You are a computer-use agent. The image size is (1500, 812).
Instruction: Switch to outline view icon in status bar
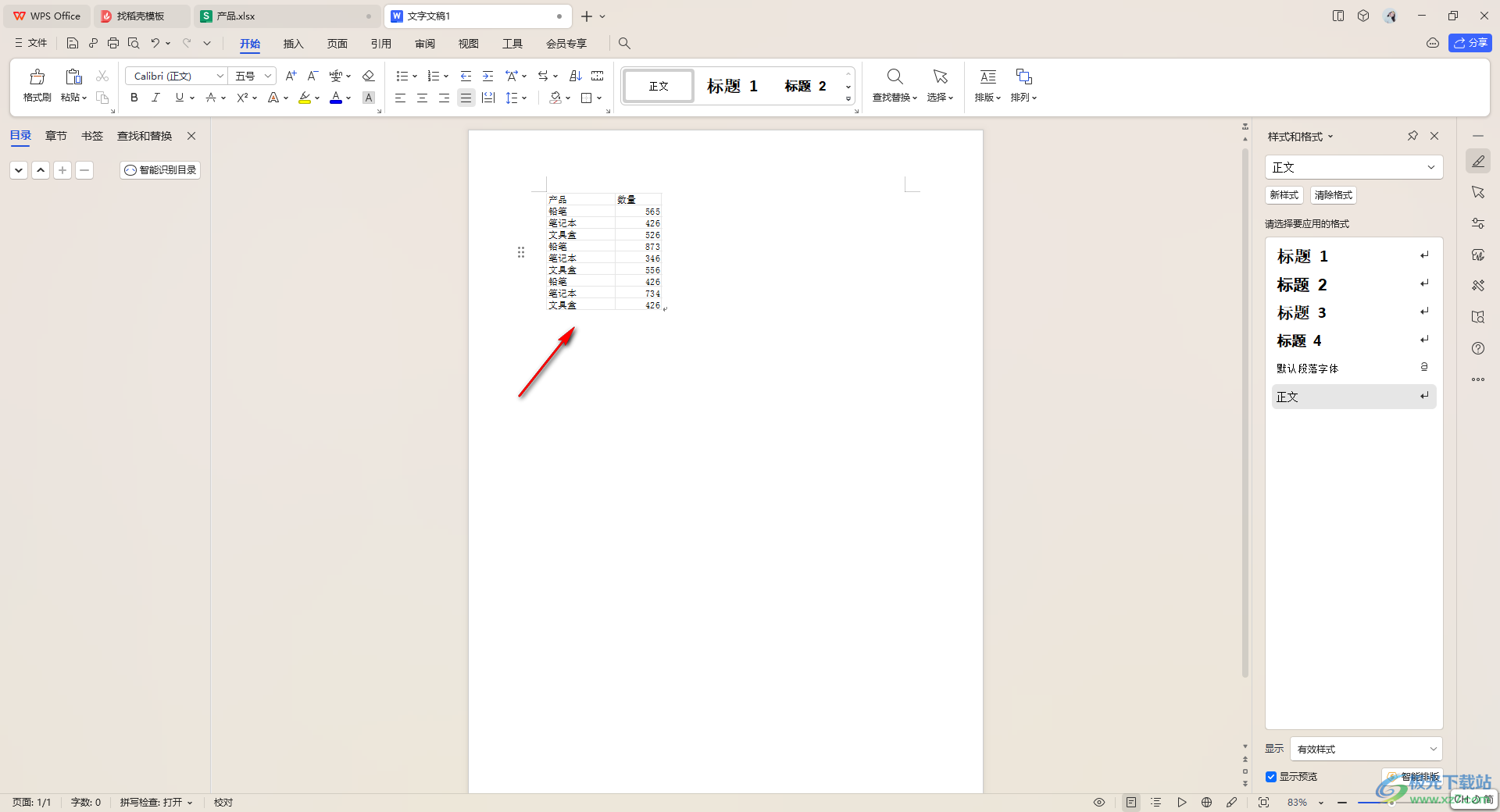1156,803
